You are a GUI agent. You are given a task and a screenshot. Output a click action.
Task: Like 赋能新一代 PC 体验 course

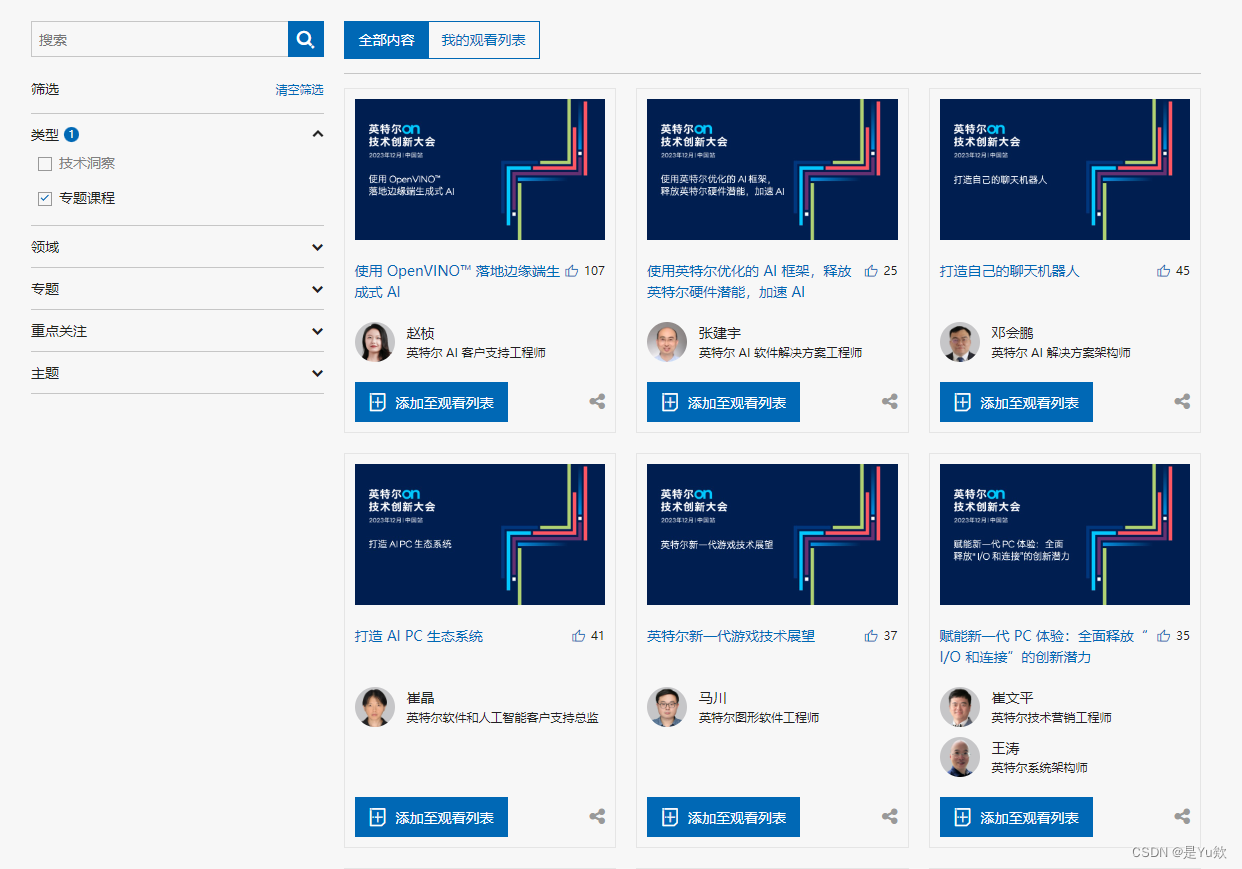coord(1164,636)
